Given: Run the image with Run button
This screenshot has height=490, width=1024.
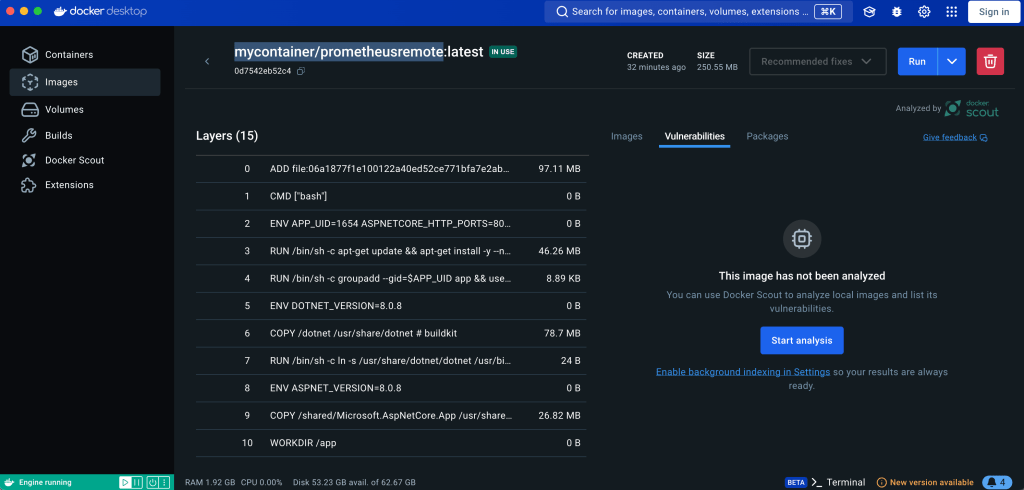Looking at the screenshot, I should tap(918, 61).
